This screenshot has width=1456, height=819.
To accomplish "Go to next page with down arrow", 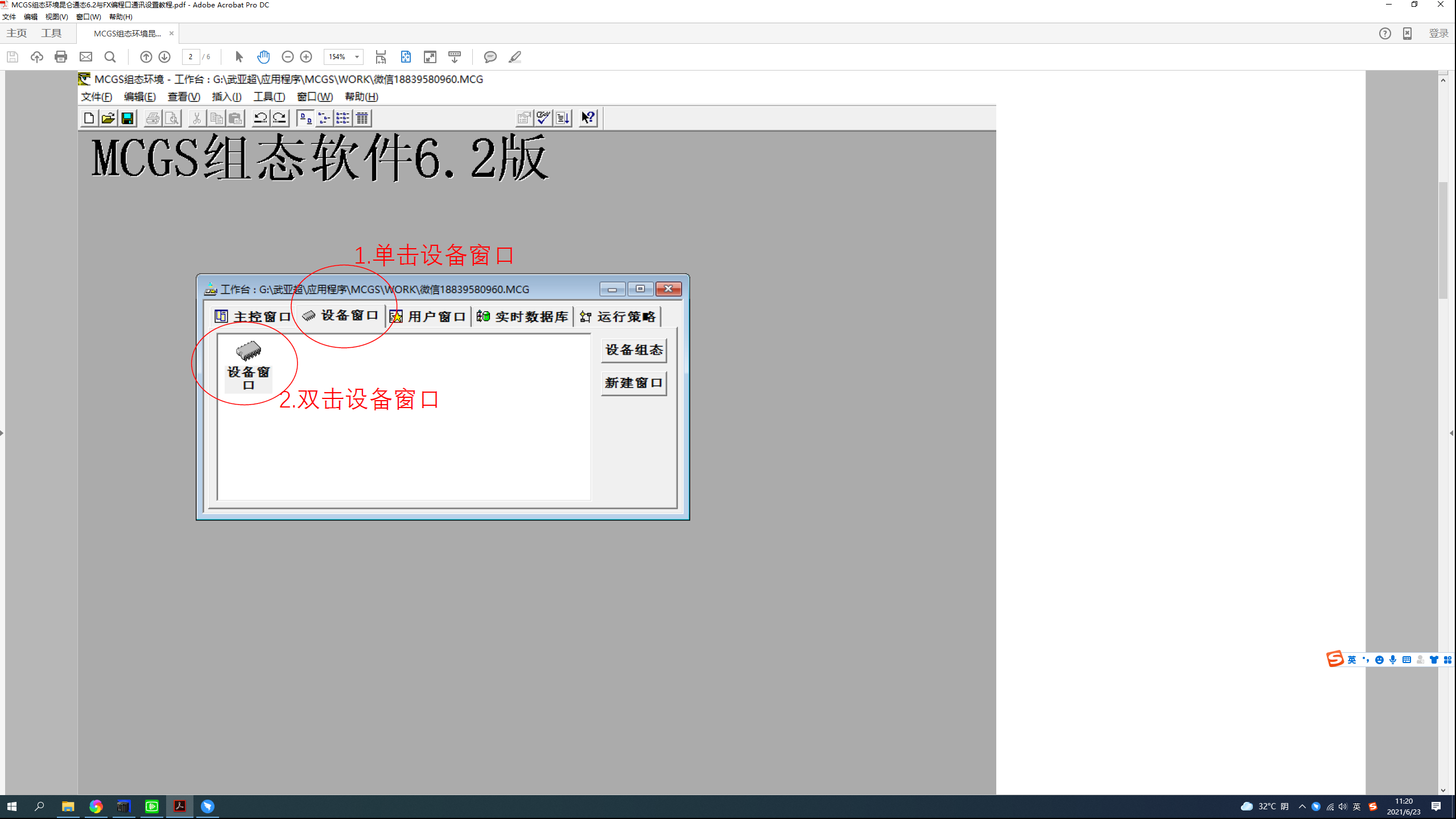I will pyautogui.click(x=164, y=57).
